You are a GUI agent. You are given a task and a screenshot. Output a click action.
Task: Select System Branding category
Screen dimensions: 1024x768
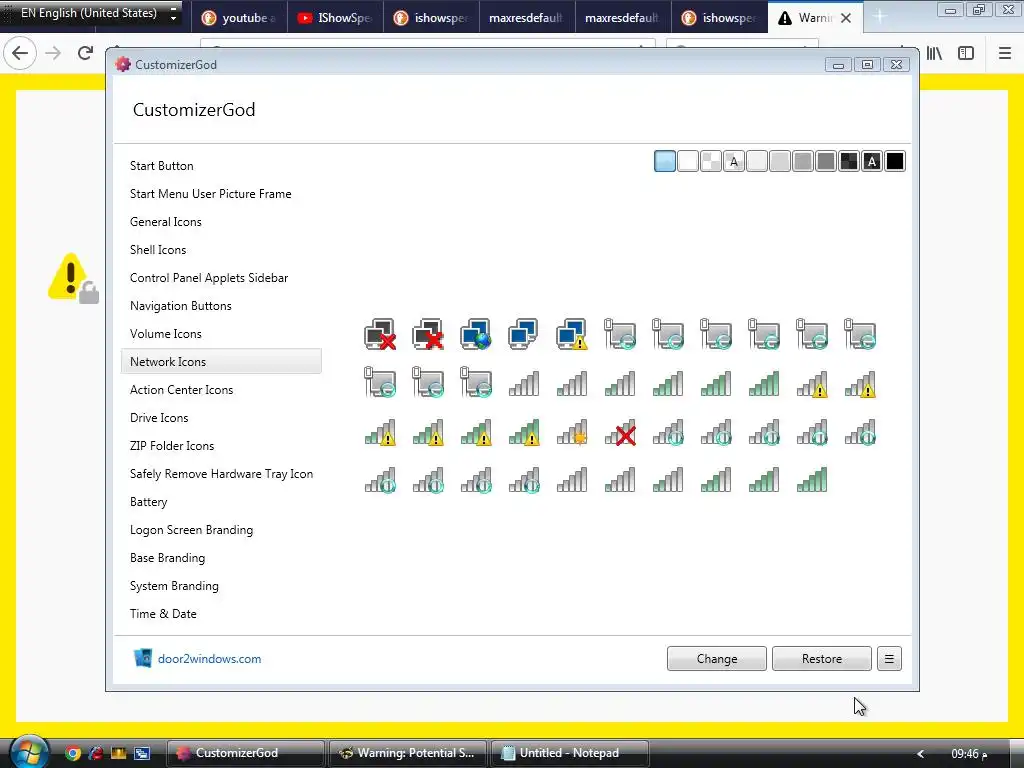(174, 586)
